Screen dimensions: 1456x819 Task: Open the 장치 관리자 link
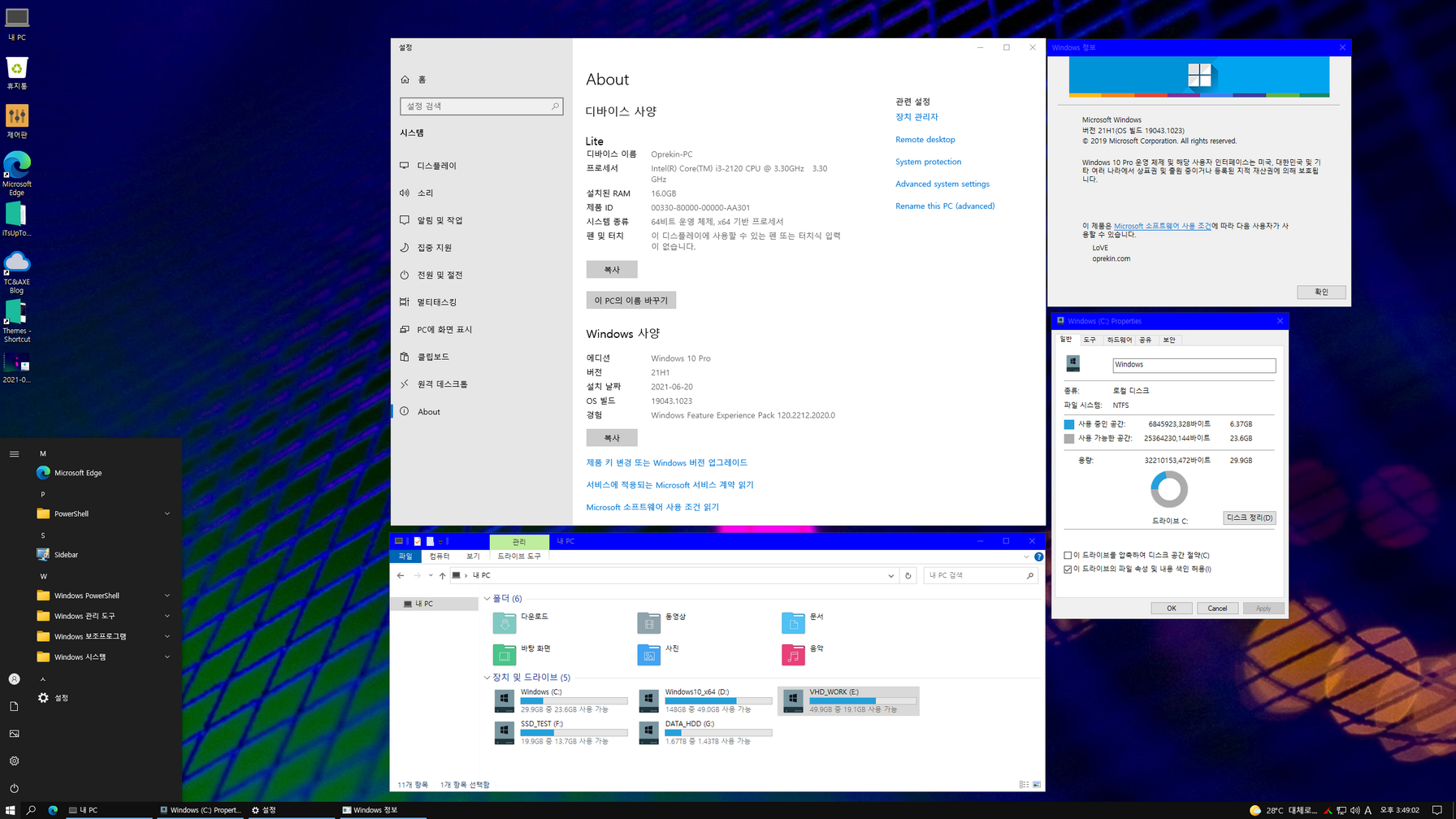[x=916, y=117]
